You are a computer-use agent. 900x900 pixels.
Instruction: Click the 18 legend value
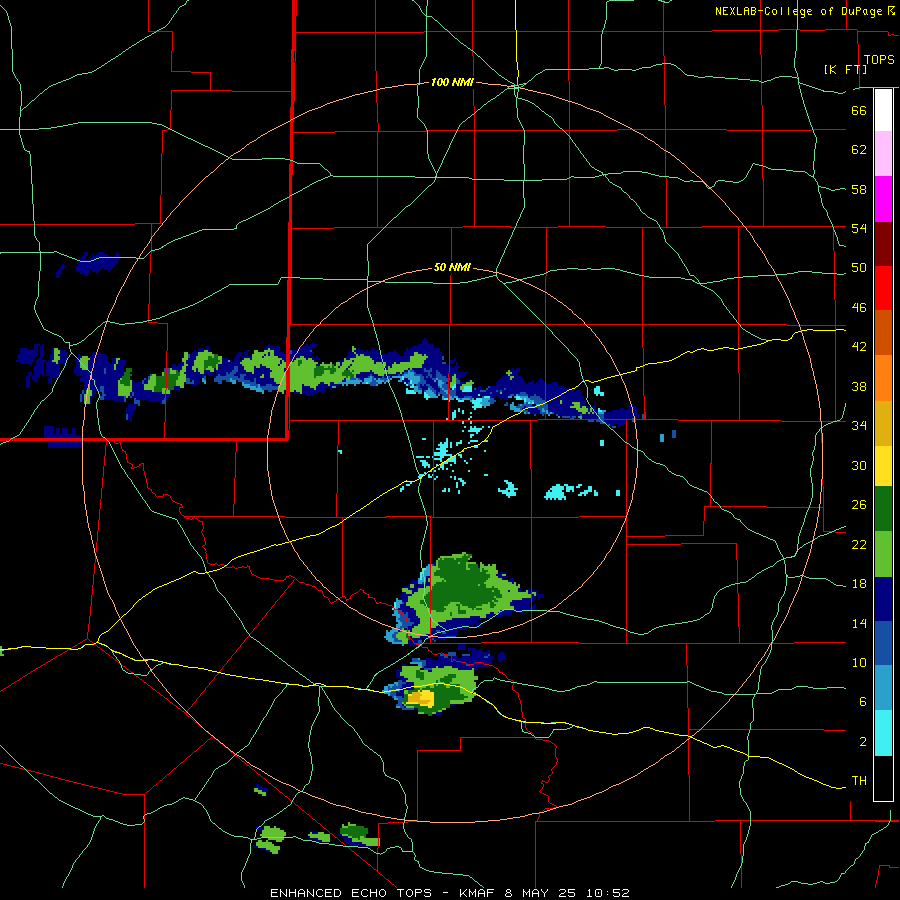[x=859, y=584]
